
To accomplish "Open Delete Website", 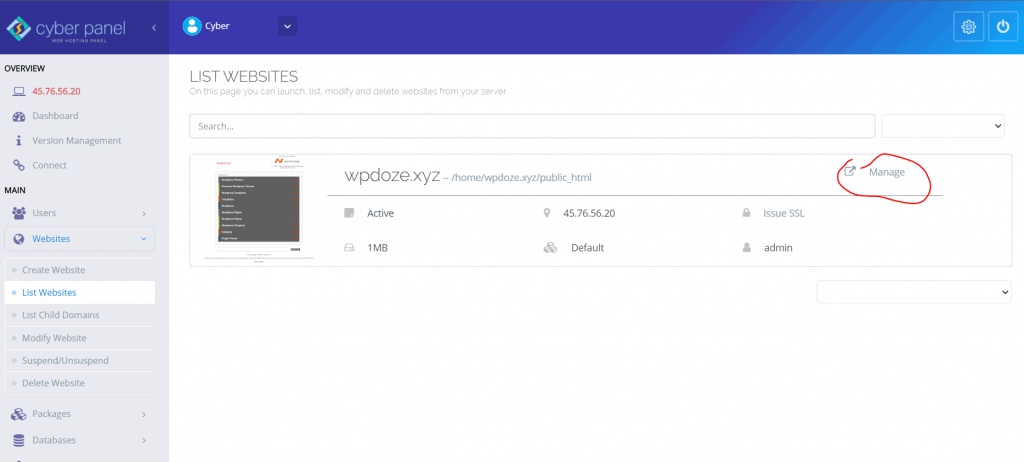I will point(54,383).
